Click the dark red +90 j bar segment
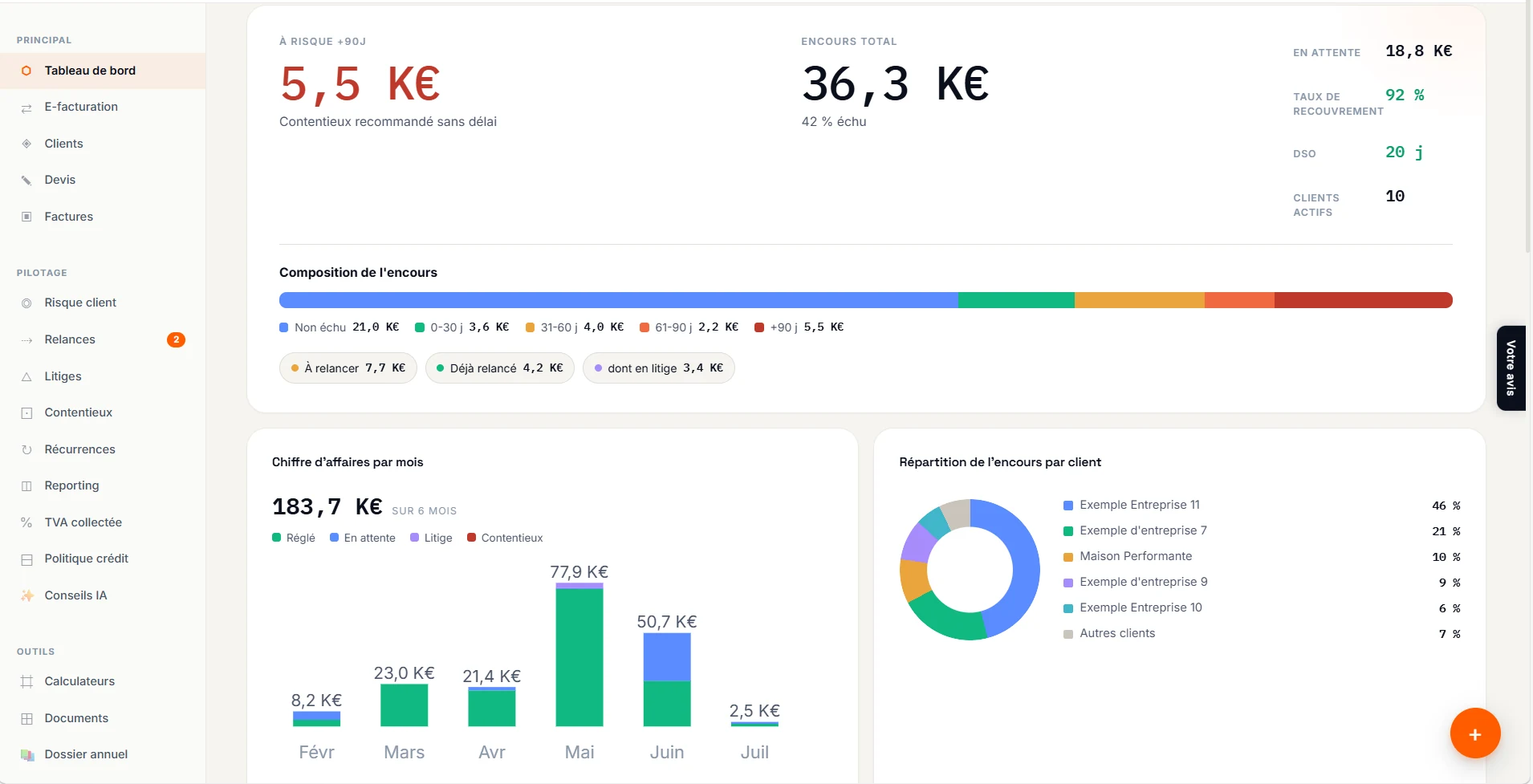1533x784 pixels. tap(1364, 300)
